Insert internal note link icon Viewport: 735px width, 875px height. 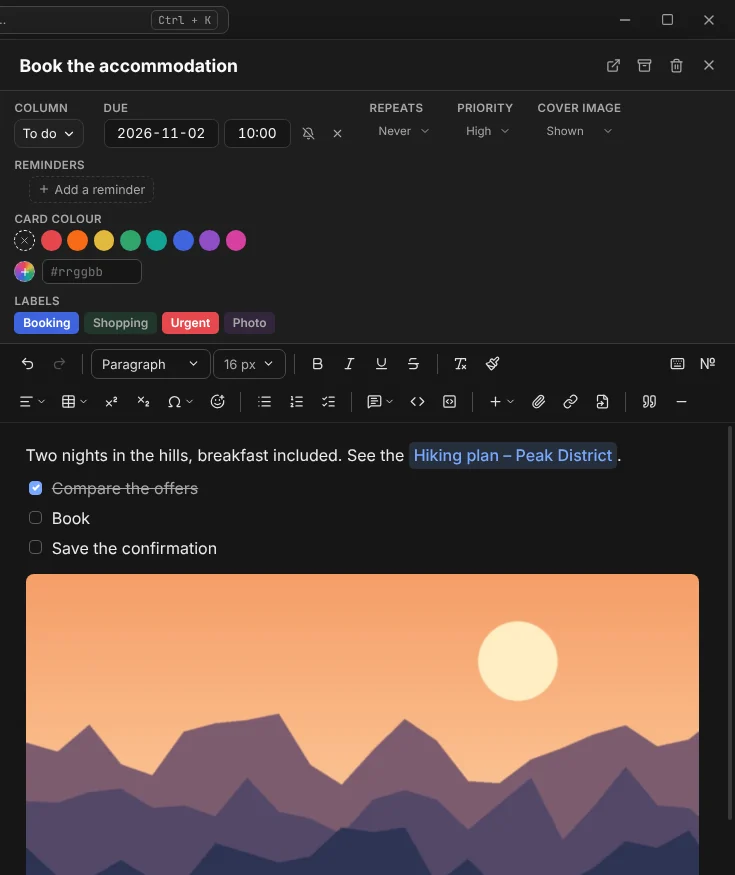pyautogui.click(x=602, y=402)
